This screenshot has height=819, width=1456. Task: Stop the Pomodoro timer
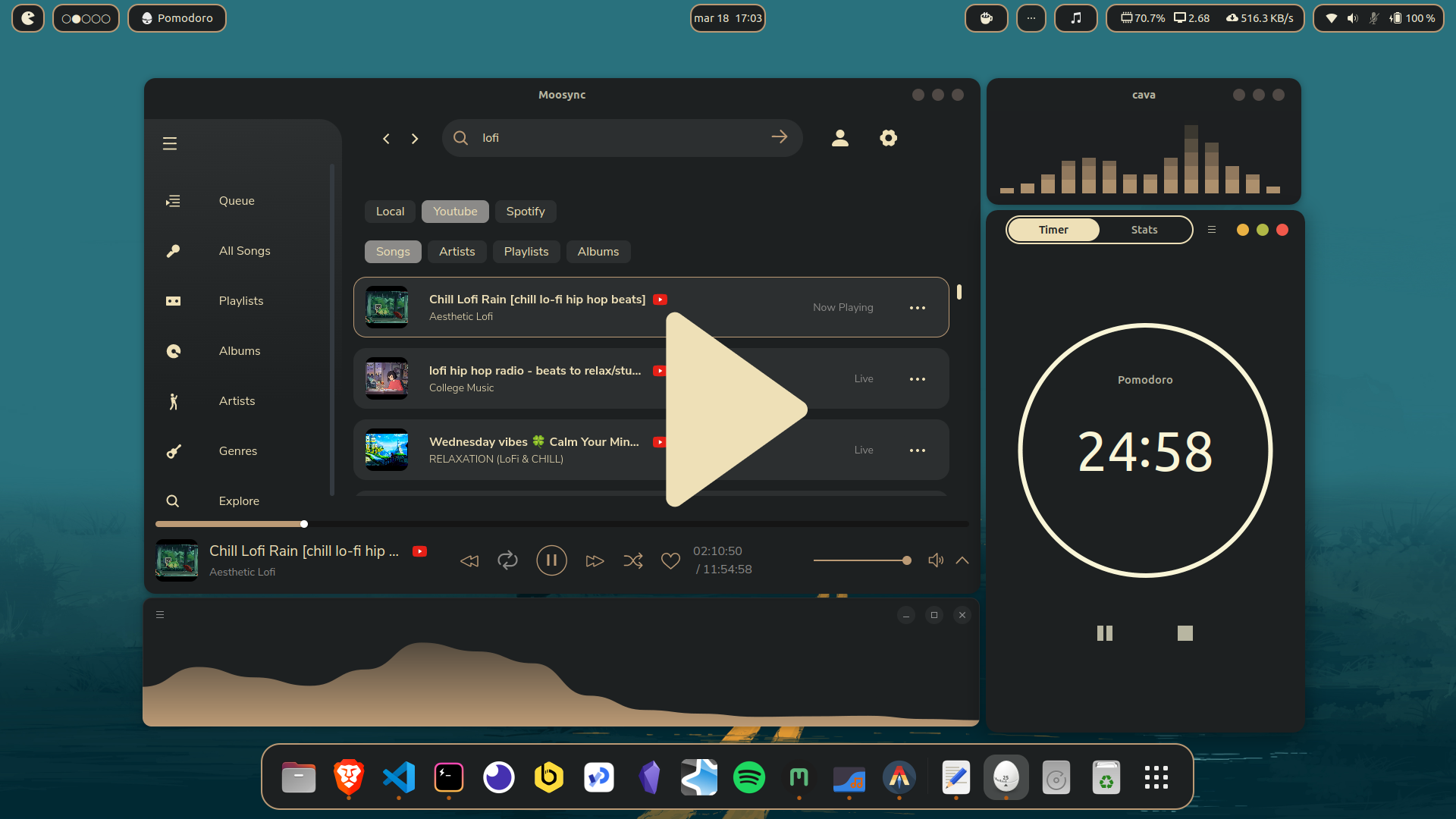pyautogui.click(x=1185, y=633)
